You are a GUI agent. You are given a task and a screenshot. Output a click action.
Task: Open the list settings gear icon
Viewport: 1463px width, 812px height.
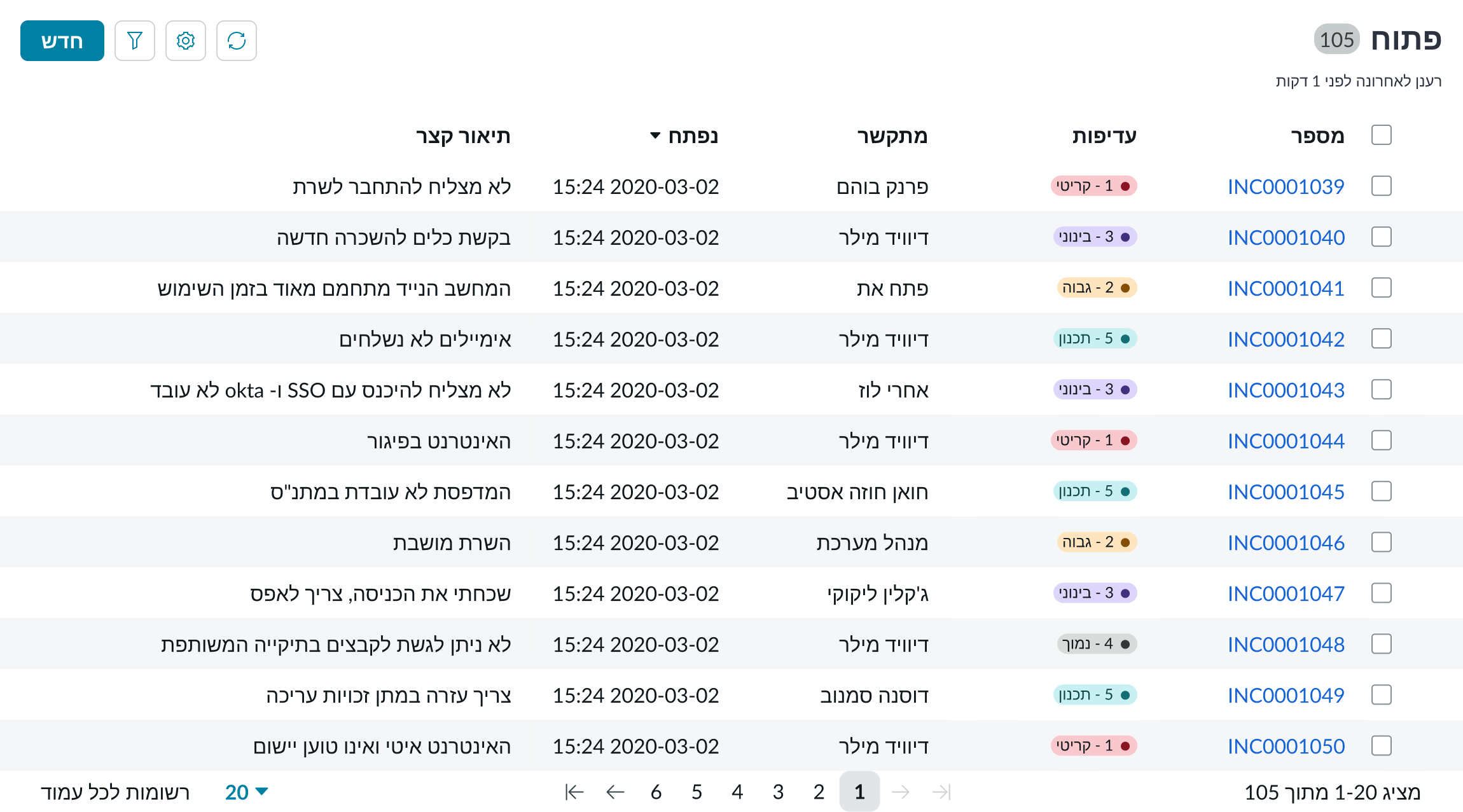185,41
